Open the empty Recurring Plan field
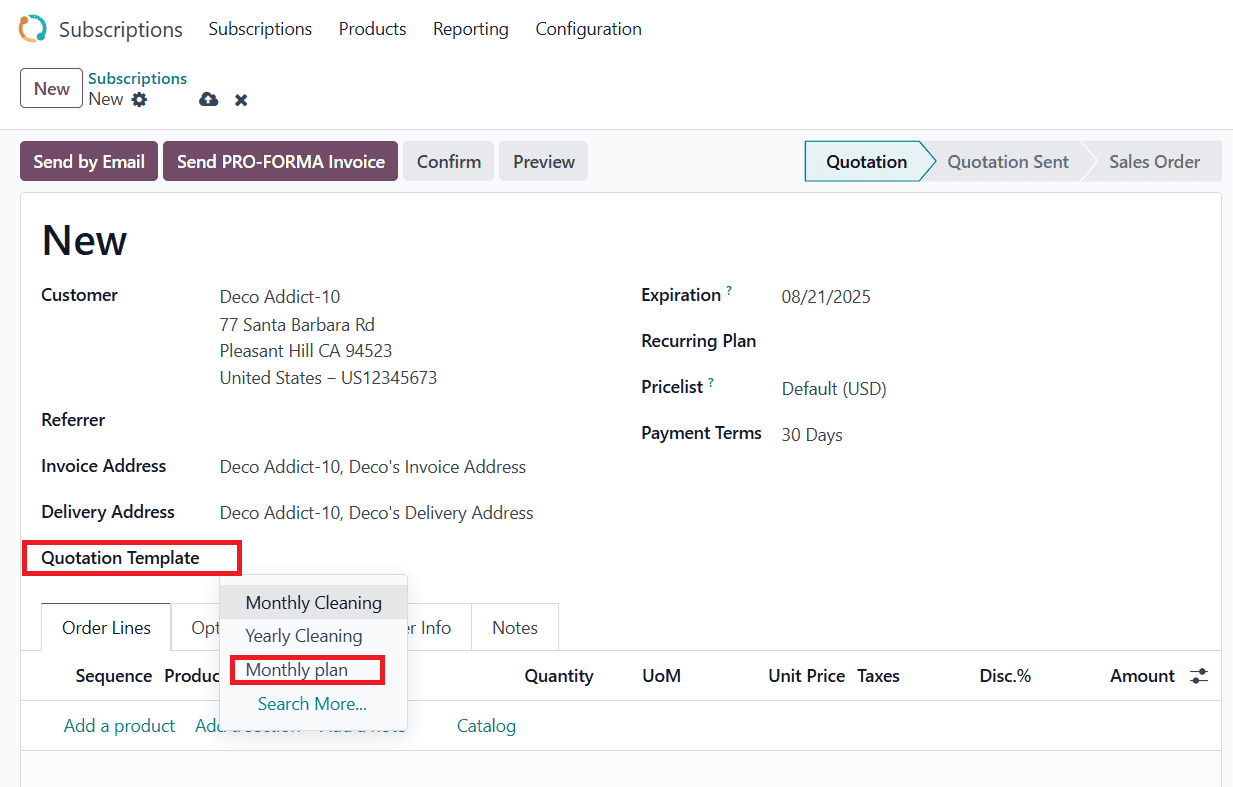1233x787 pixels. tap(990, 342)
